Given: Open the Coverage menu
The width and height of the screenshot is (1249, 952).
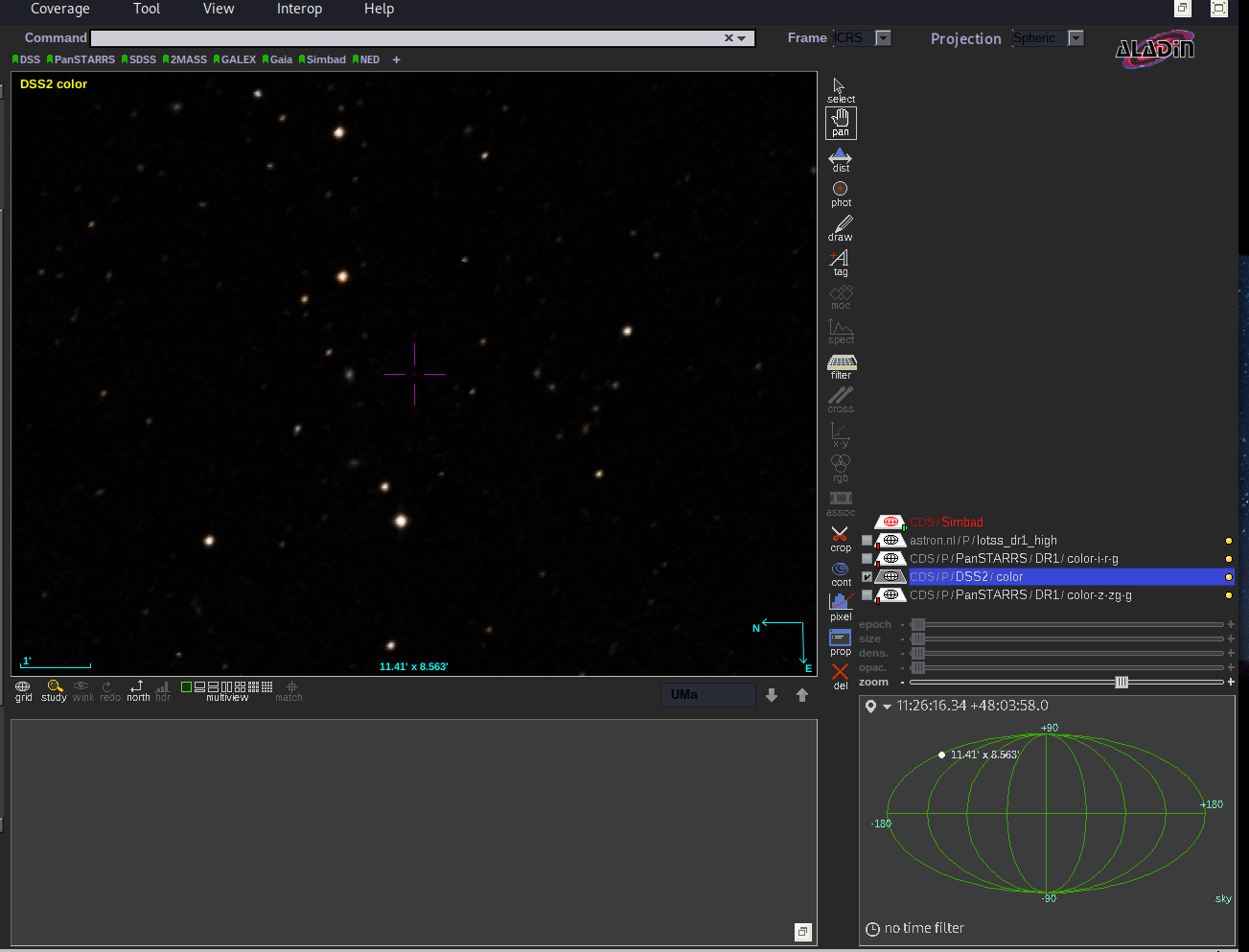Looking at the screenshot, I should point(60,9).
